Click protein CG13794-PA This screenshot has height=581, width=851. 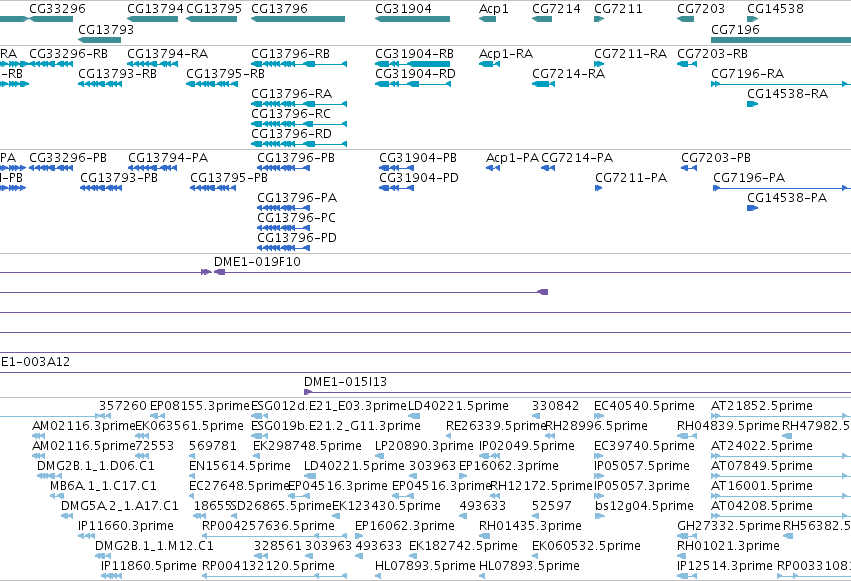(x=153, y=168)
